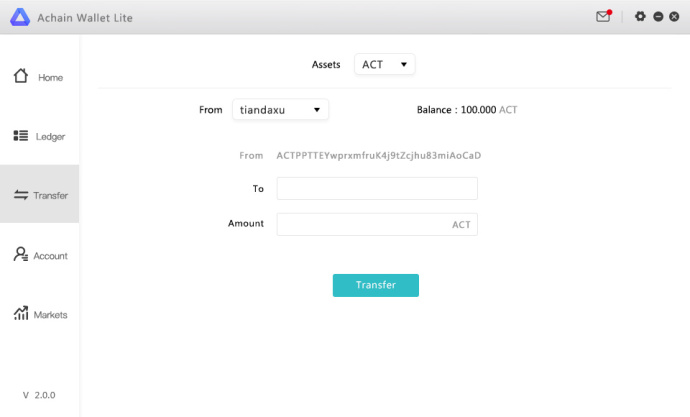This screenshot has width=690, height=417.
Task: Click the Achain triangle logo
Action: [x=20, y=17]
